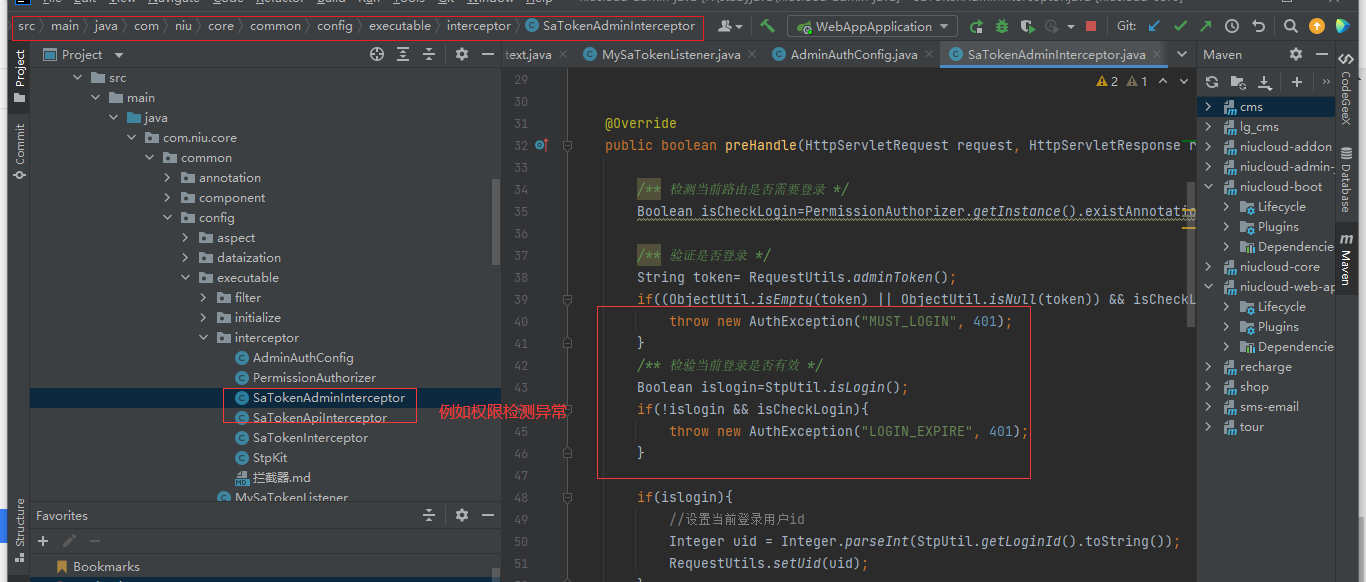
Task: Click the Git update project blue arrow
Action: pyautogui.click(x=1155, y=27)
